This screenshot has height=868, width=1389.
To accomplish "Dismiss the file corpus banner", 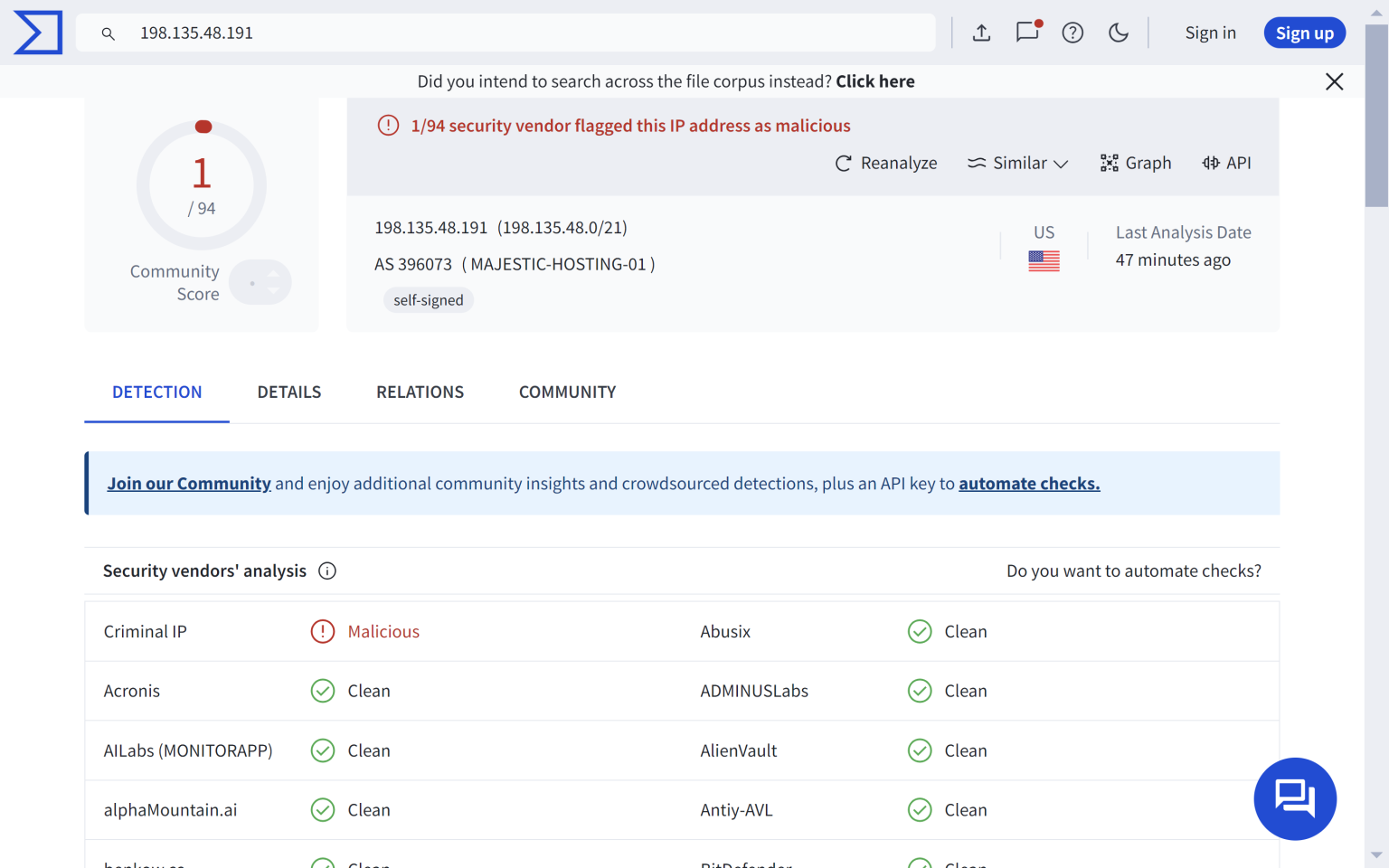I will point(1334,80).
